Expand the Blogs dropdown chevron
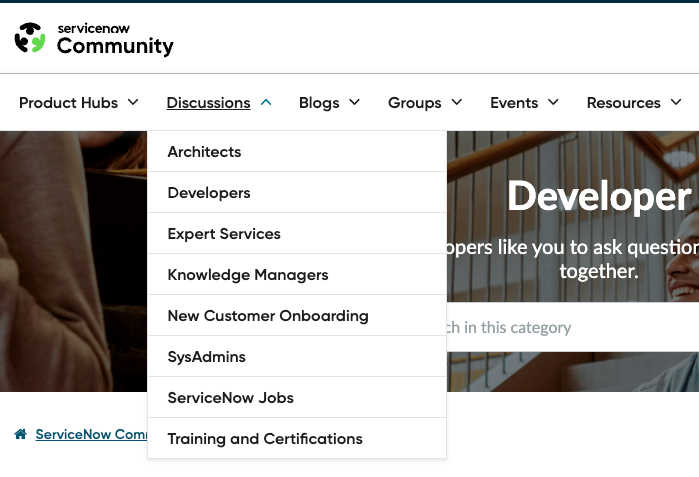Image resolution: width=699 pixels, height=477 pixels. coord(354,102)
